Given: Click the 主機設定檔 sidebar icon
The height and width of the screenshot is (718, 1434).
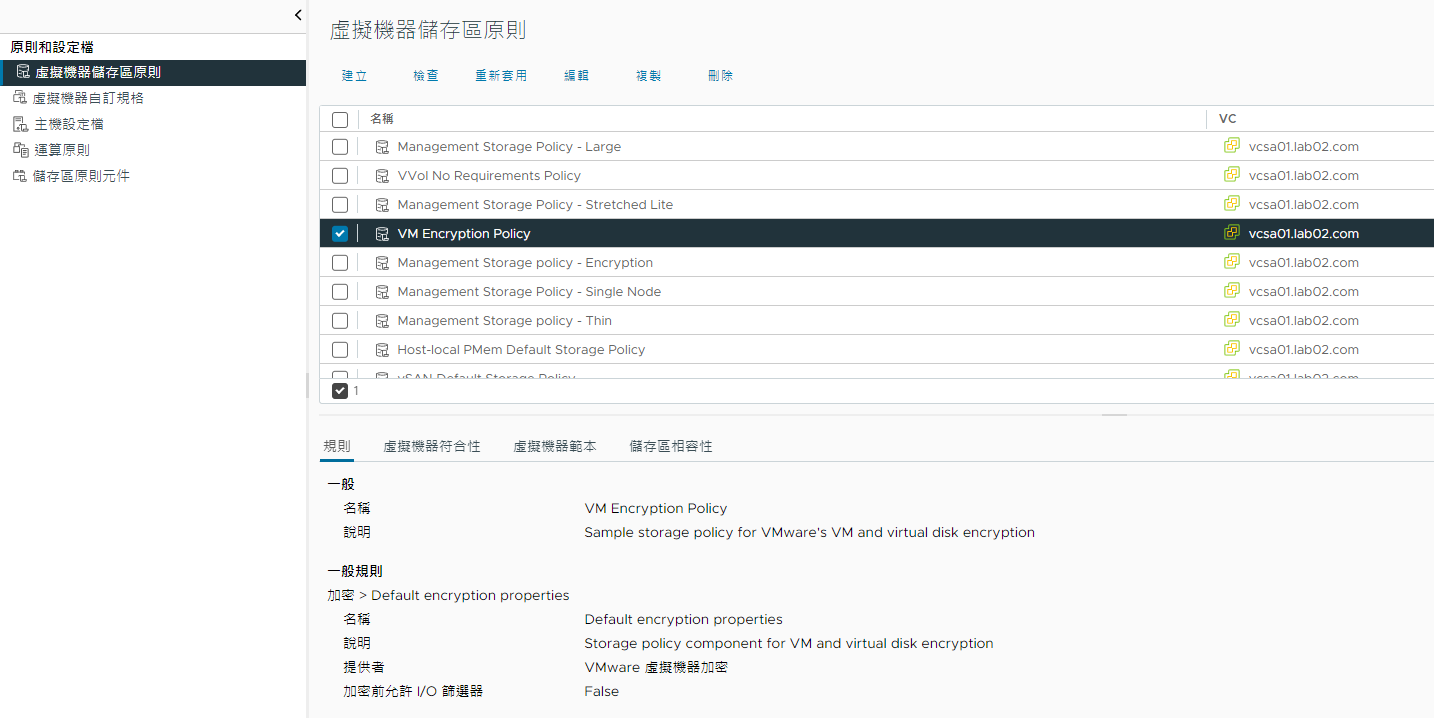Looking at the screenshot, I should [20, 124].
